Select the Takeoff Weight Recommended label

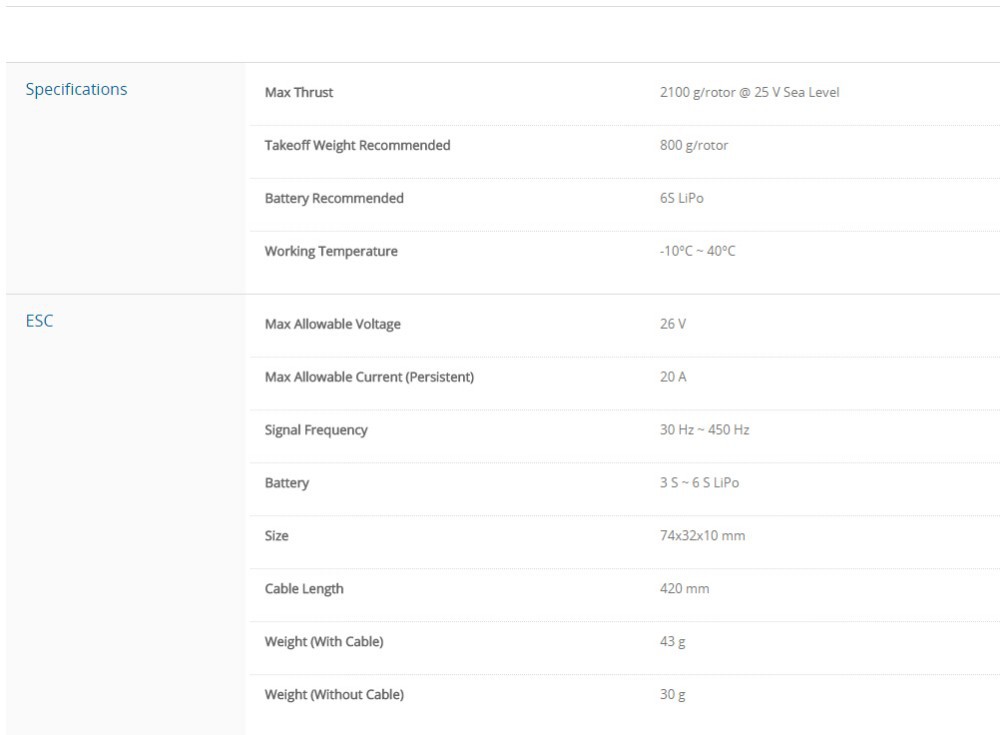357,146
